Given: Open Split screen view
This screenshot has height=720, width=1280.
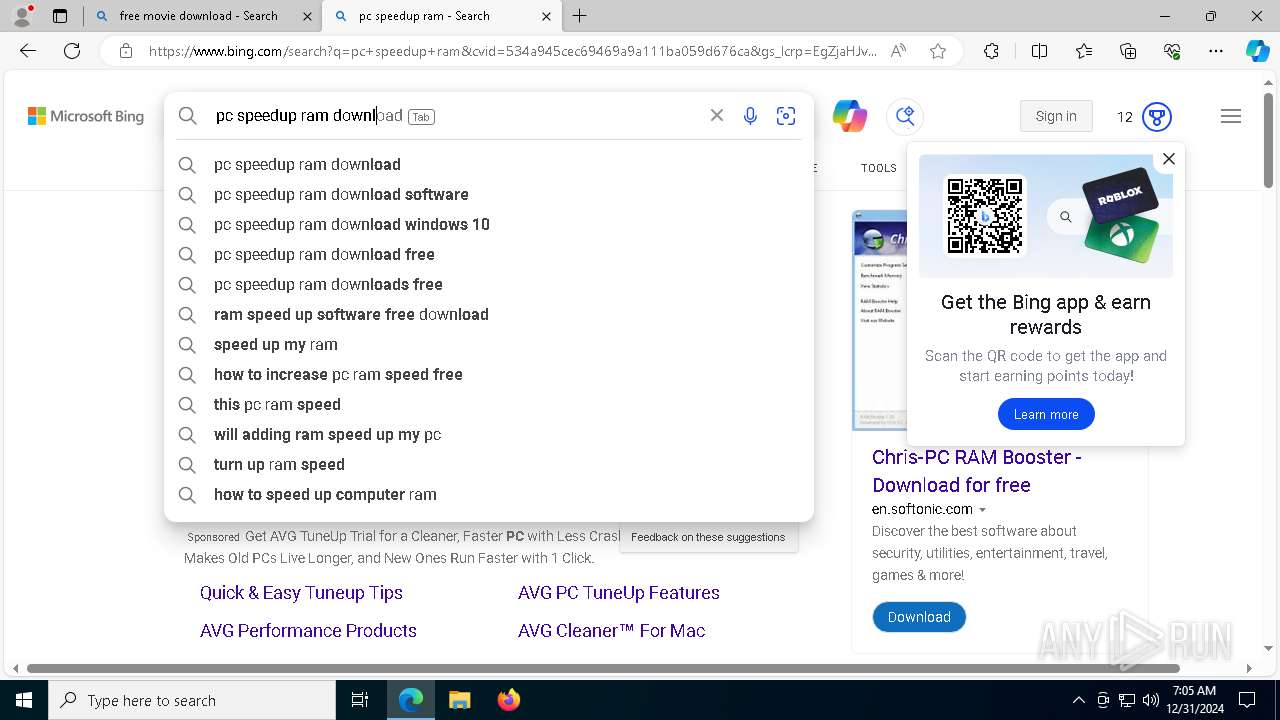Looking at the screenshot, I should pos(1039,51).
